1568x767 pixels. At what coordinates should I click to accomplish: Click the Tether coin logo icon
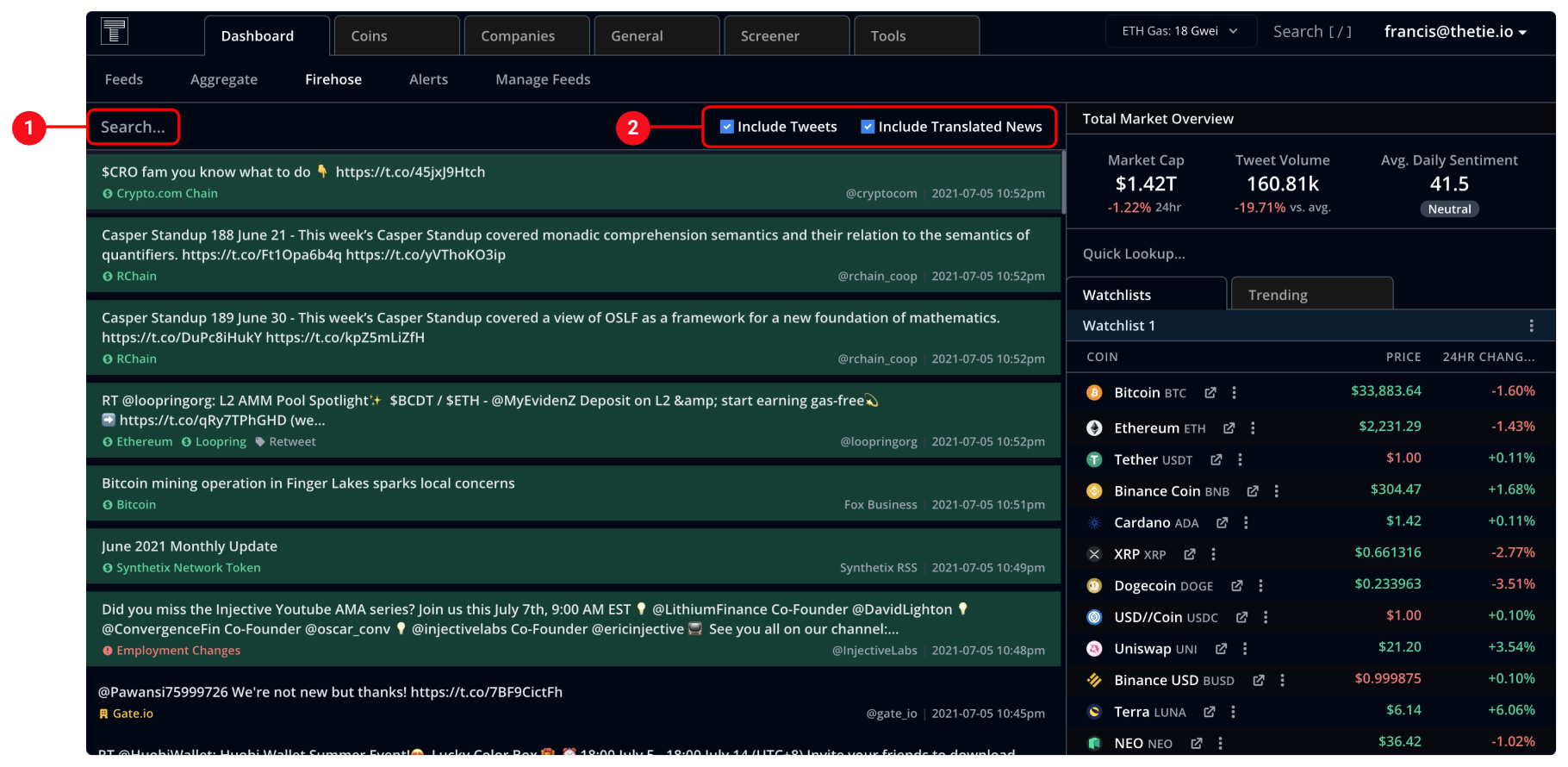pyautogui.click(x=1094, y=460)
